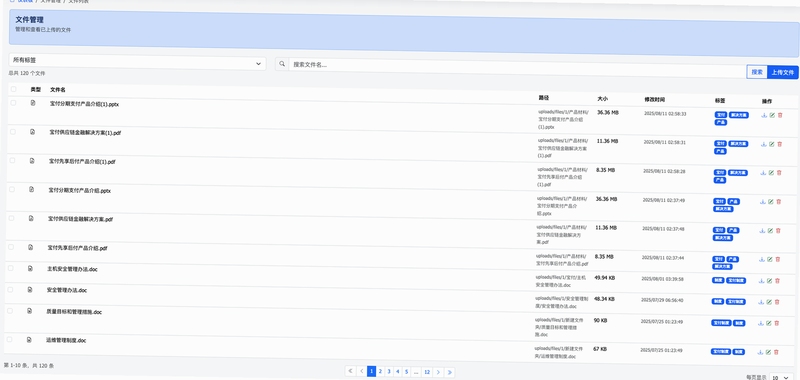Click the pagination ellipsis item
This screenshot has width=800, height=380.
click(x=416, y=372)
